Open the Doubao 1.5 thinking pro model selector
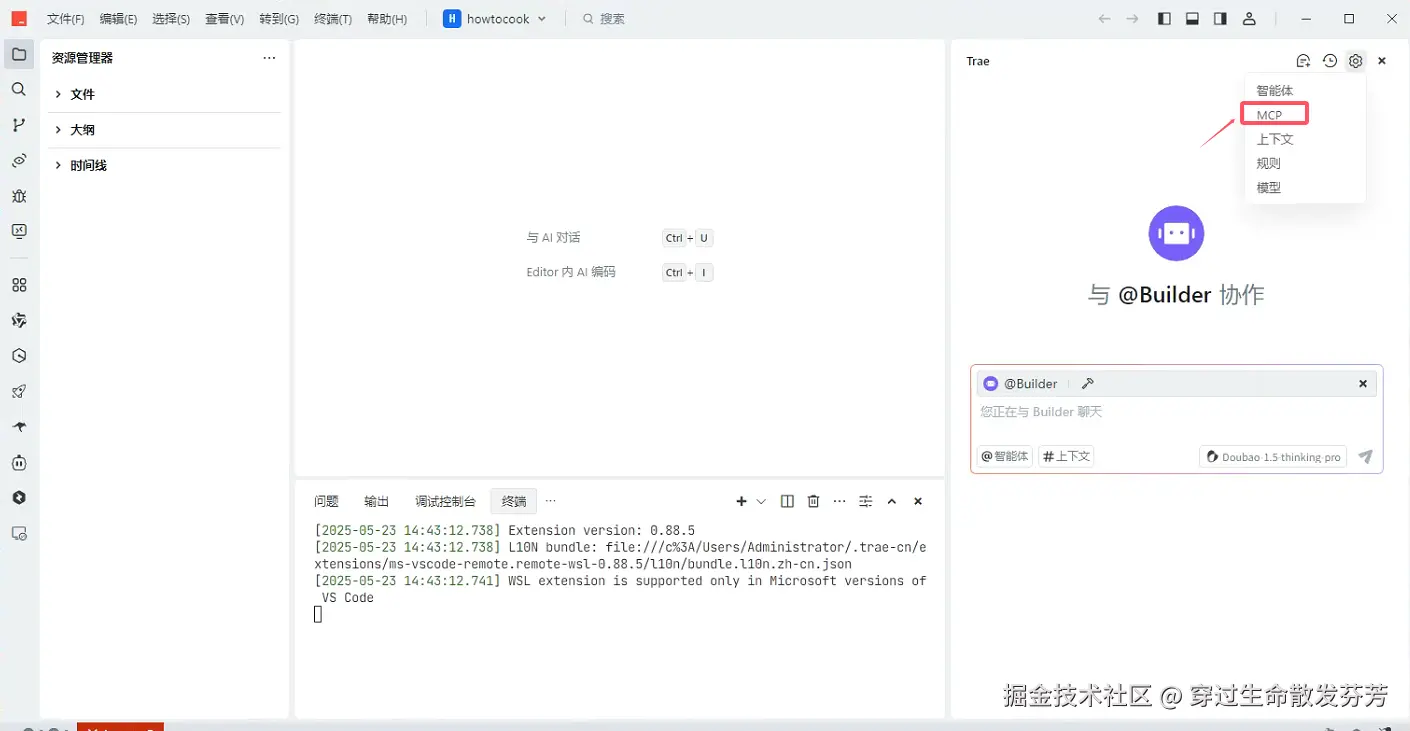The image size is (1410, 731). click(x=1273, y=457)
